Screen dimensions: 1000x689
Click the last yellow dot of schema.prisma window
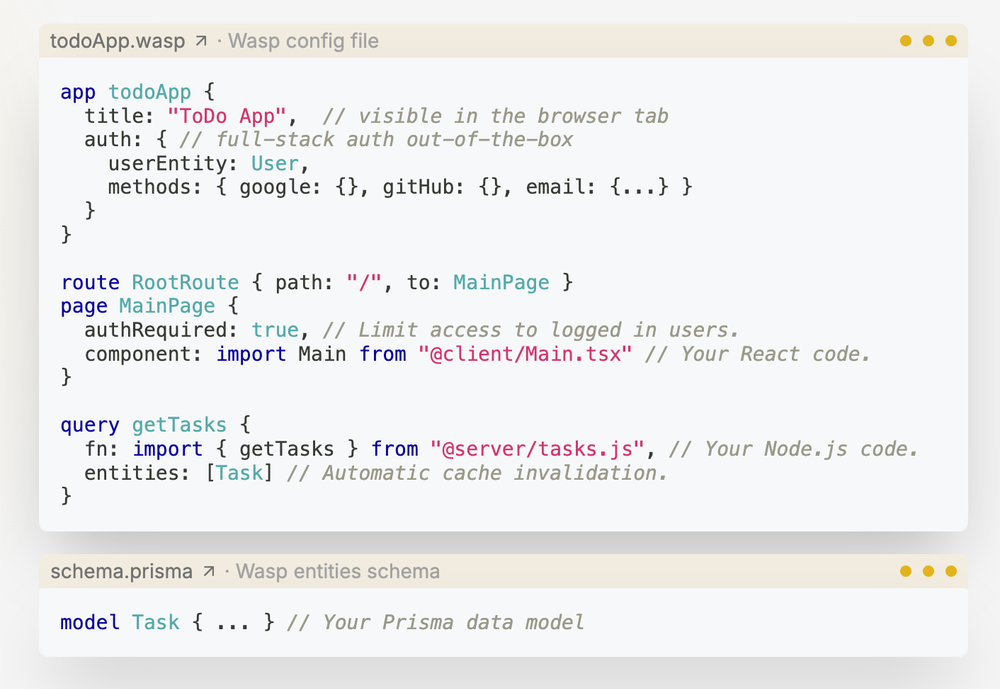coord(951,571)
